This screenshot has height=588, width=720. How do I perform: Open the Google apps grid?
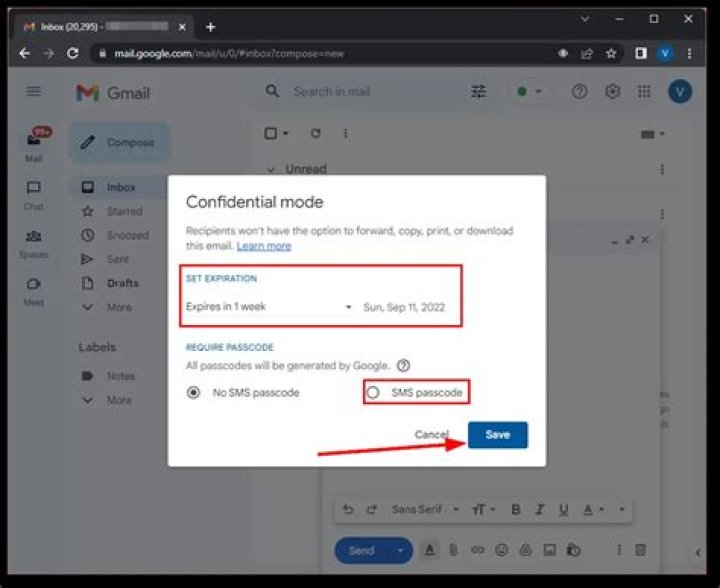(644, 91)
